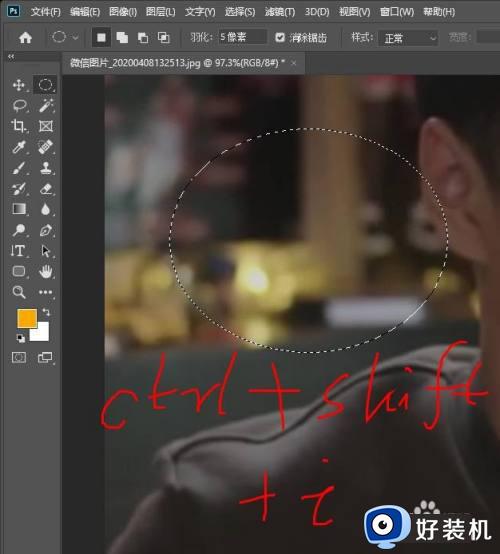Select the Clone Stamp tool
Image resolution: width=500 pixels, height=554 pixels.
[x=46, y=168]
